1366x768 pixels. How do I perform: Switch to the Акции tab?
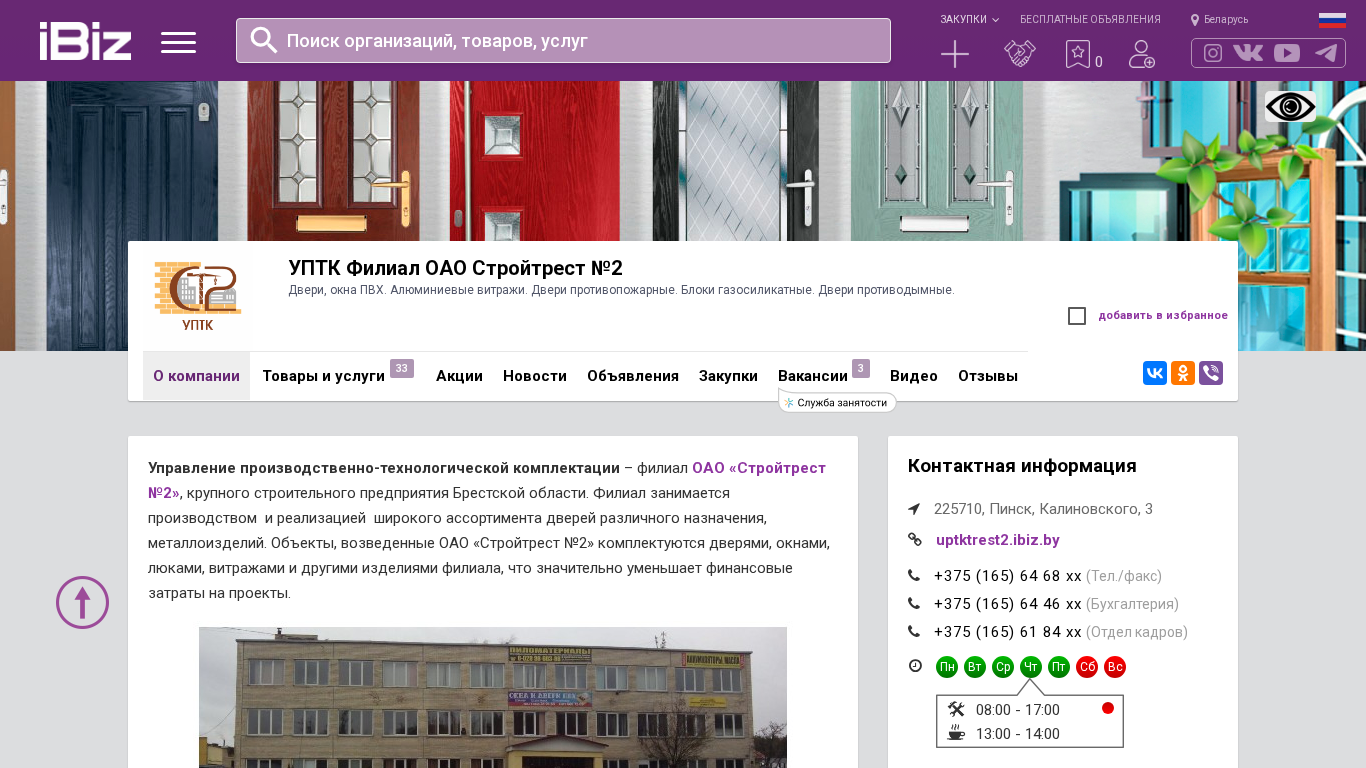pos(459,376)
